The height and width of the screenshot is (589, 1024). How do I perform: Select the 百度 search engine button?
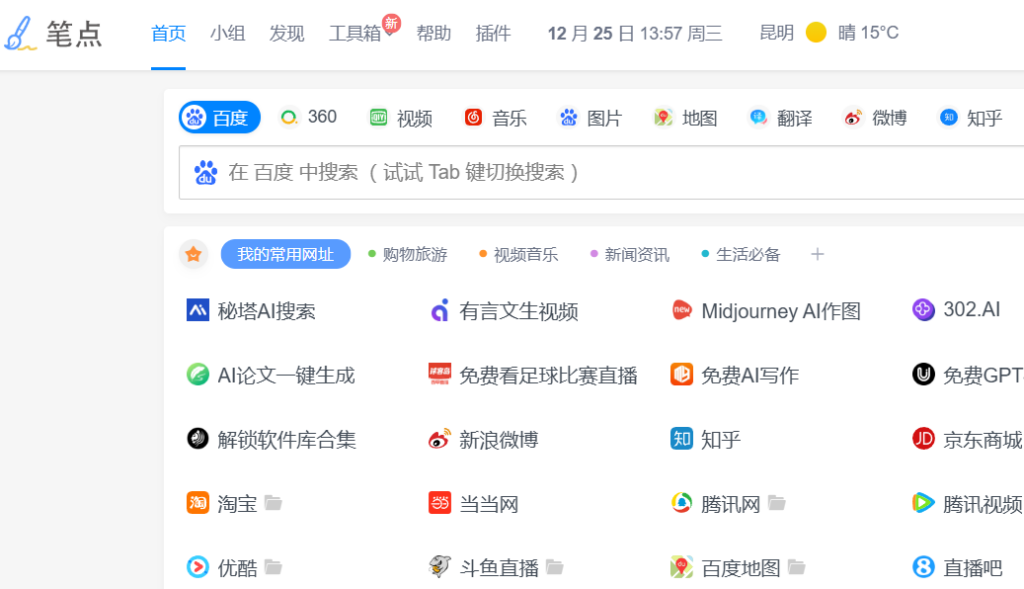[x=219, y=118]
